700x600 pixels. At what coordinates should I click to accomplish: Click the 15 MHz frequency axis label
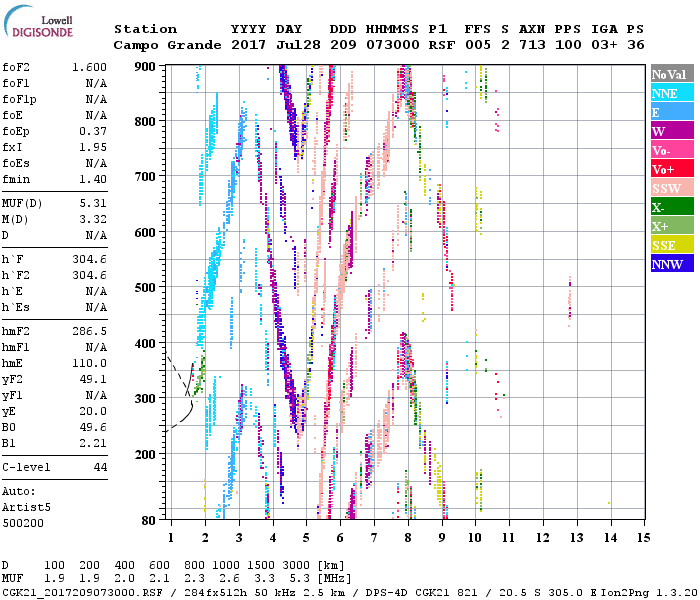click(x=644, y=538)
